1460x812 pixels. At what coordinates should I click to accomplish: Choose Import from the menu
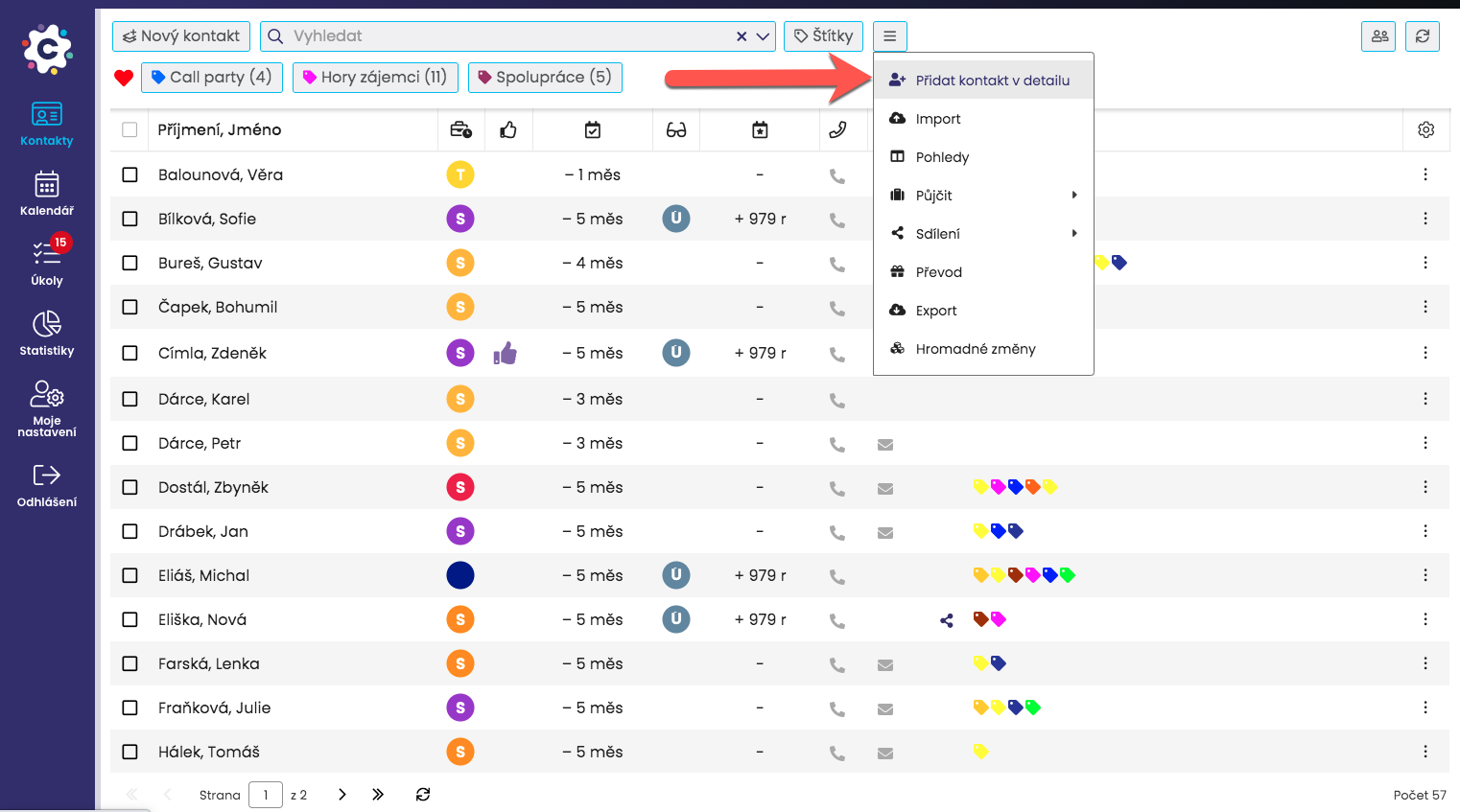[937, 119]
